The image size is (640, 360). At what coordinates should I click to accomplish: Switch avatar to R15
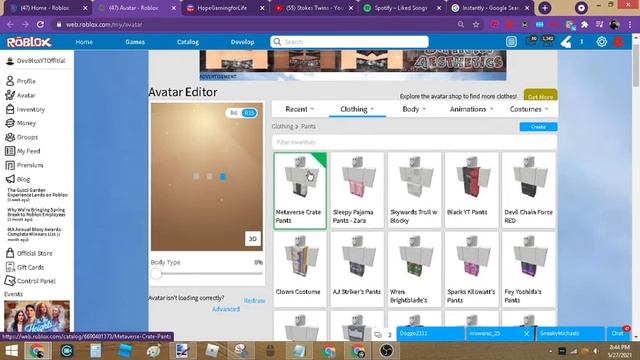[x=249, y=113]
